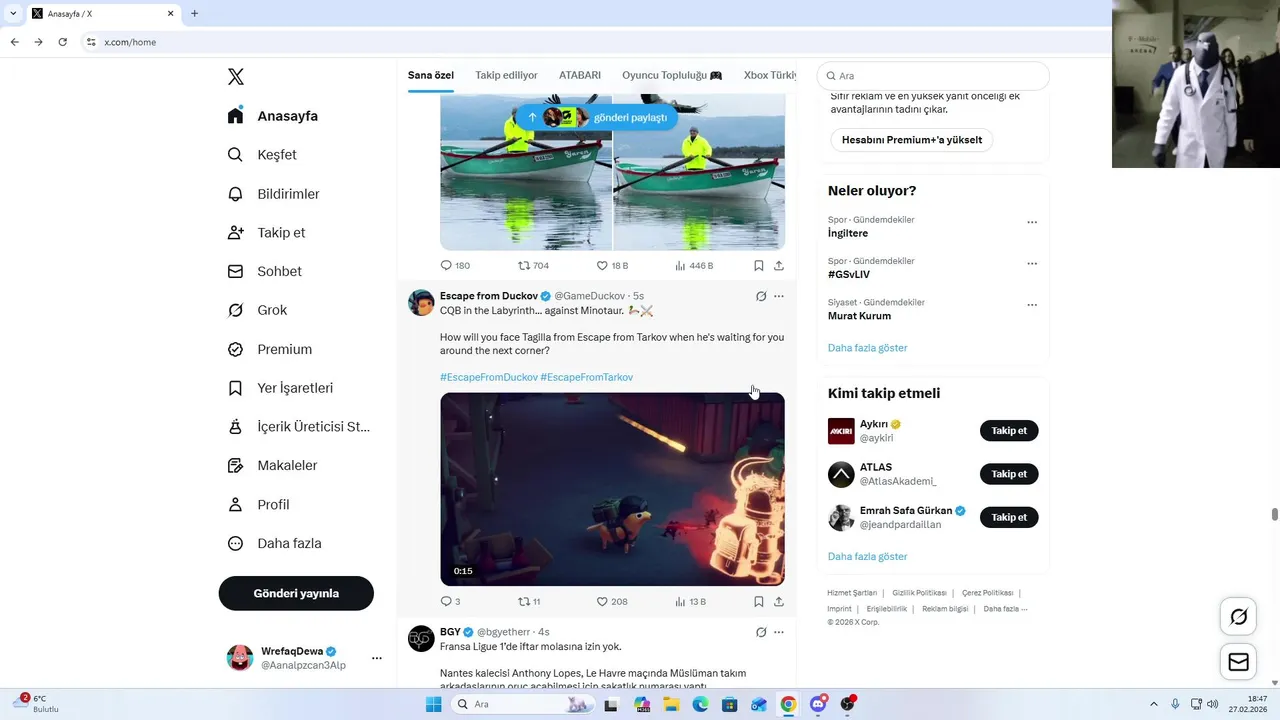Reply to boat photo post (180)

pyautogui.click(x=455, y=266)
